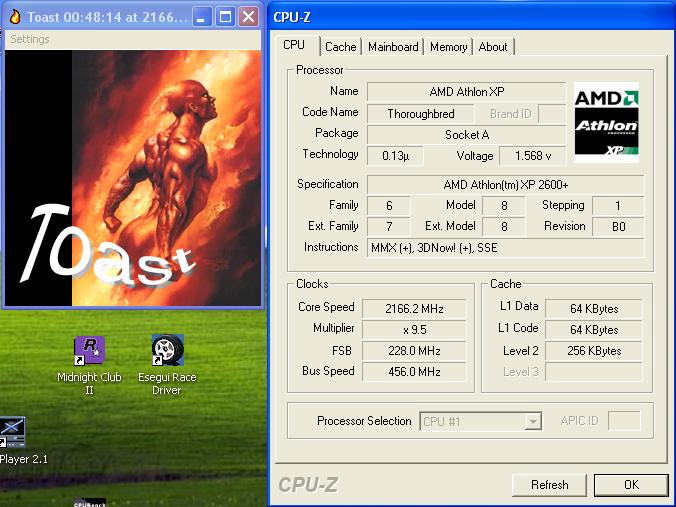Click Level 2 value 256 KBytes

[x=594, y=351]
